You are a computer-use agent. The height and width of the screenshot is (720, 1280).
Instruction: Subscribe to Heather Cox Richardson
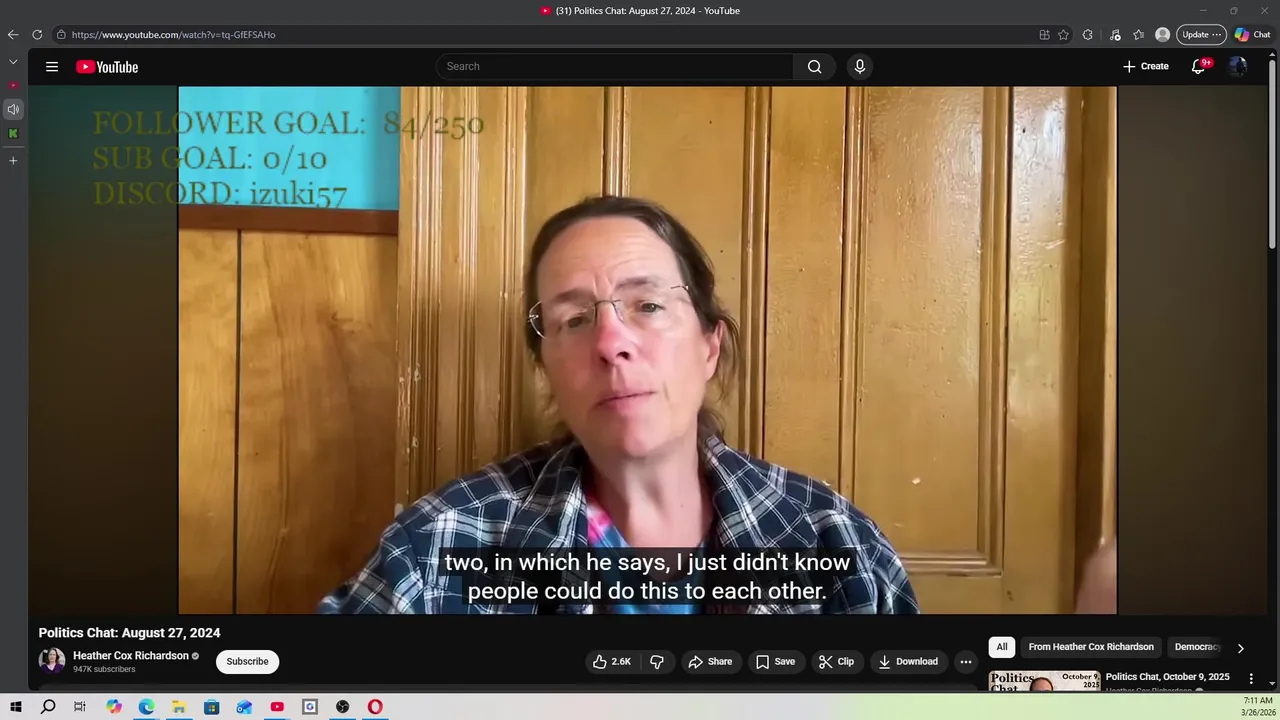click(247, 662)
